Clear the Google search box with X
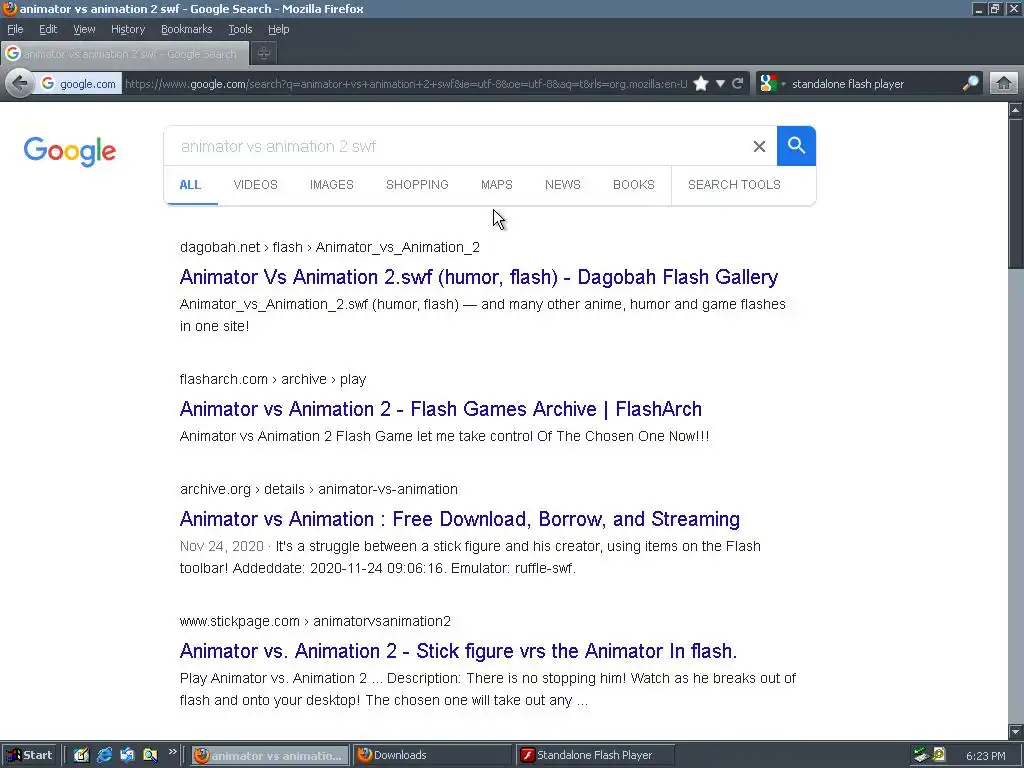The width and height of the screenshot is (1024, 768). [x=759, y=146]
